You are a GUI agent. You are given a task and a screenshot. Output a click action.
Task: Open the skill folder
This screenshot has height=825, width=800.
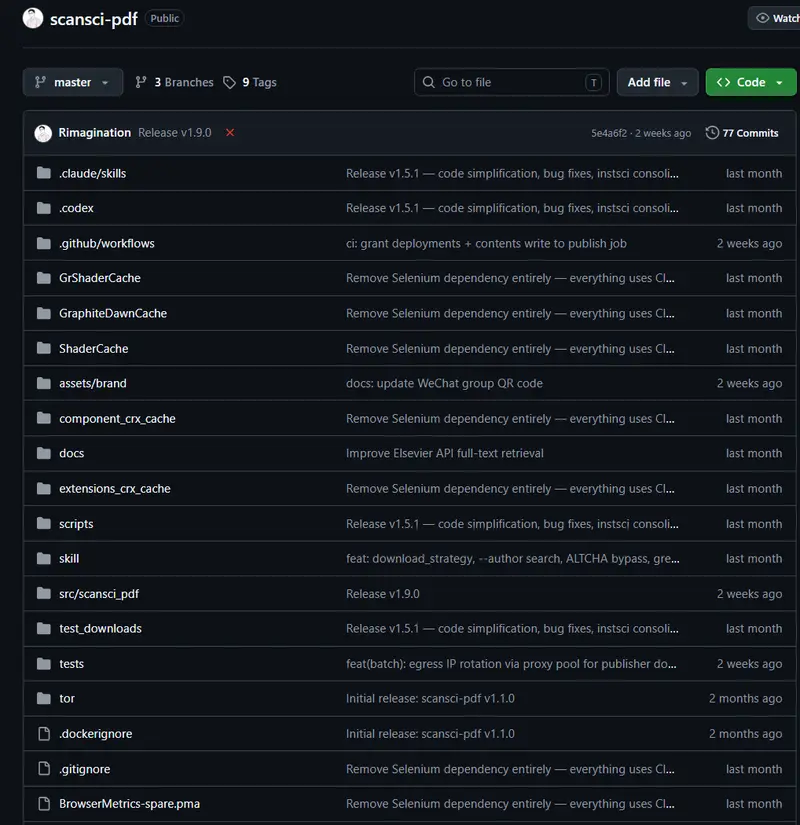tap(69, 558)
